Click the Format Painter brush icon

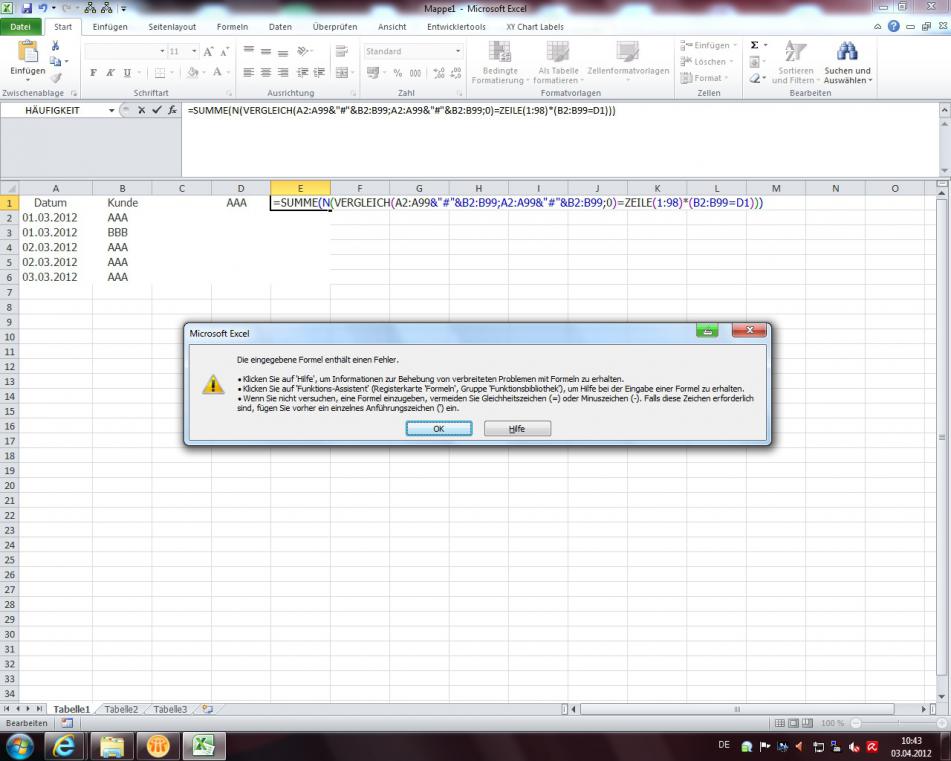pos(55,78)
